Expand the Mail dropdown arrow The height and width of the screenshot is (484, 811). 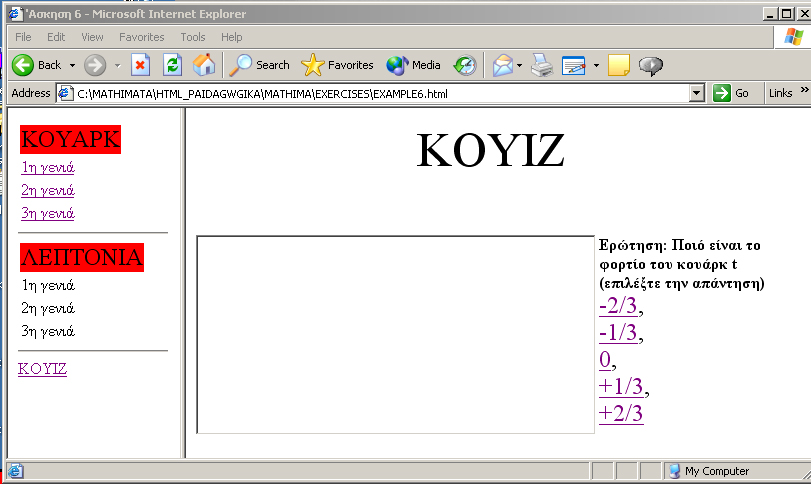tap(519, 65)
